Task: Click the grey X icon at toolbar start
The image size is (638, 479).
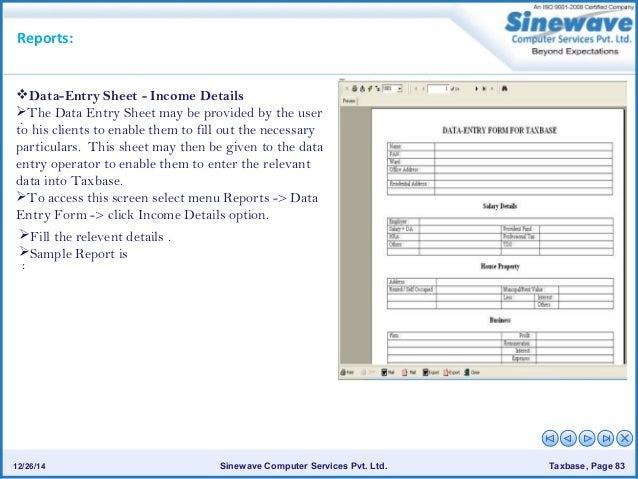Action: (347, 88)
